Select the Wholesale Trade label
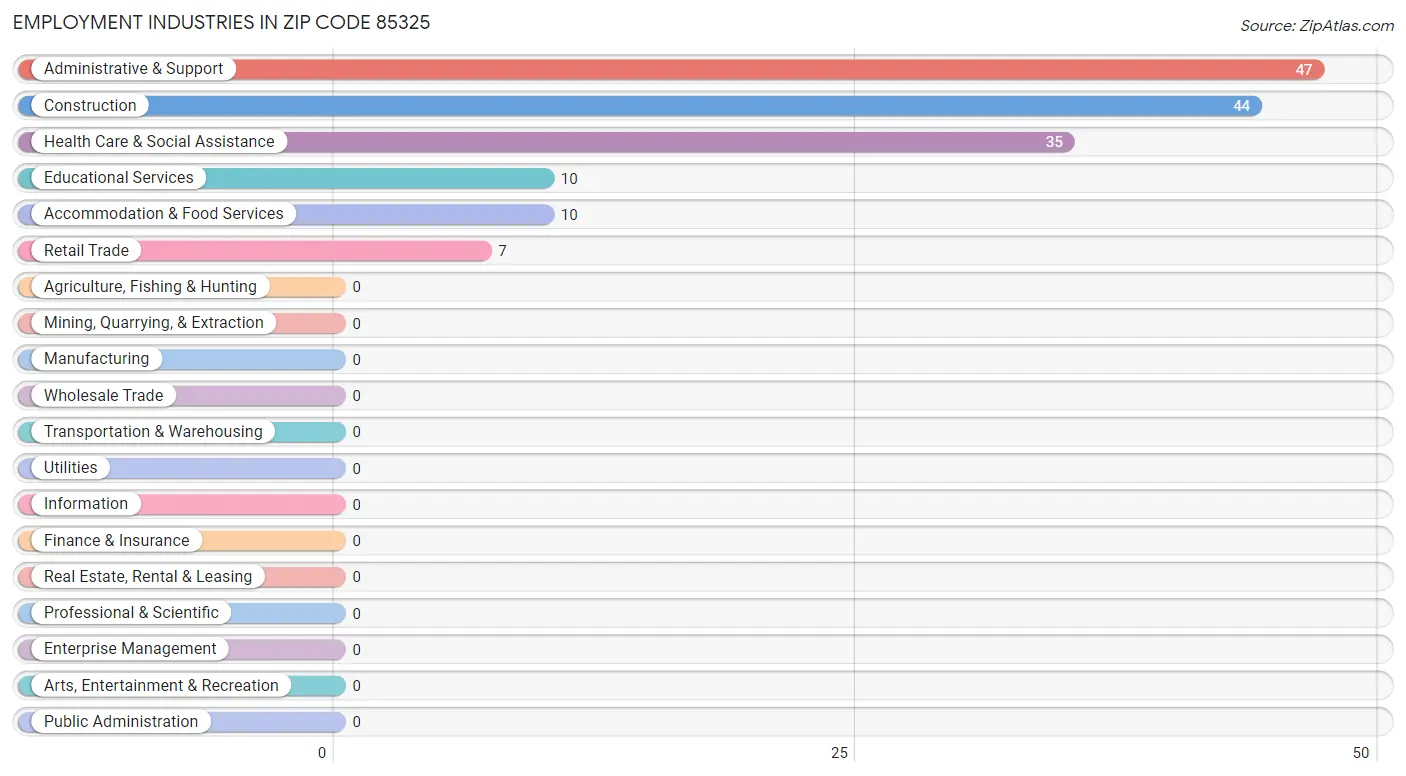This screenshot has width=1406, height=776. coord(103,395)
